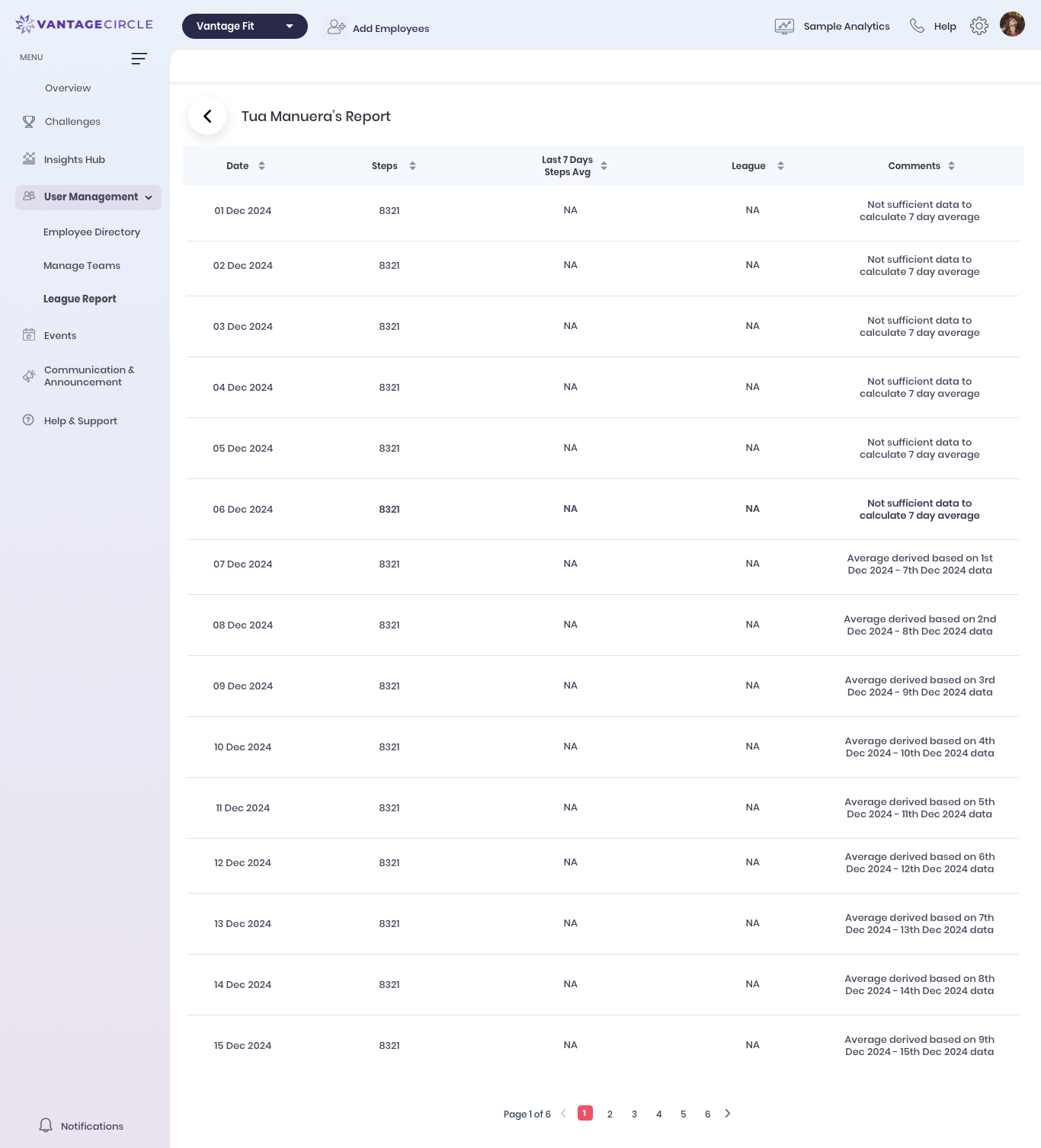This screenshot has width=1041, height=1148.
Task: Open Employee Directory in sidebar
Action: click(x=91, y=232)
